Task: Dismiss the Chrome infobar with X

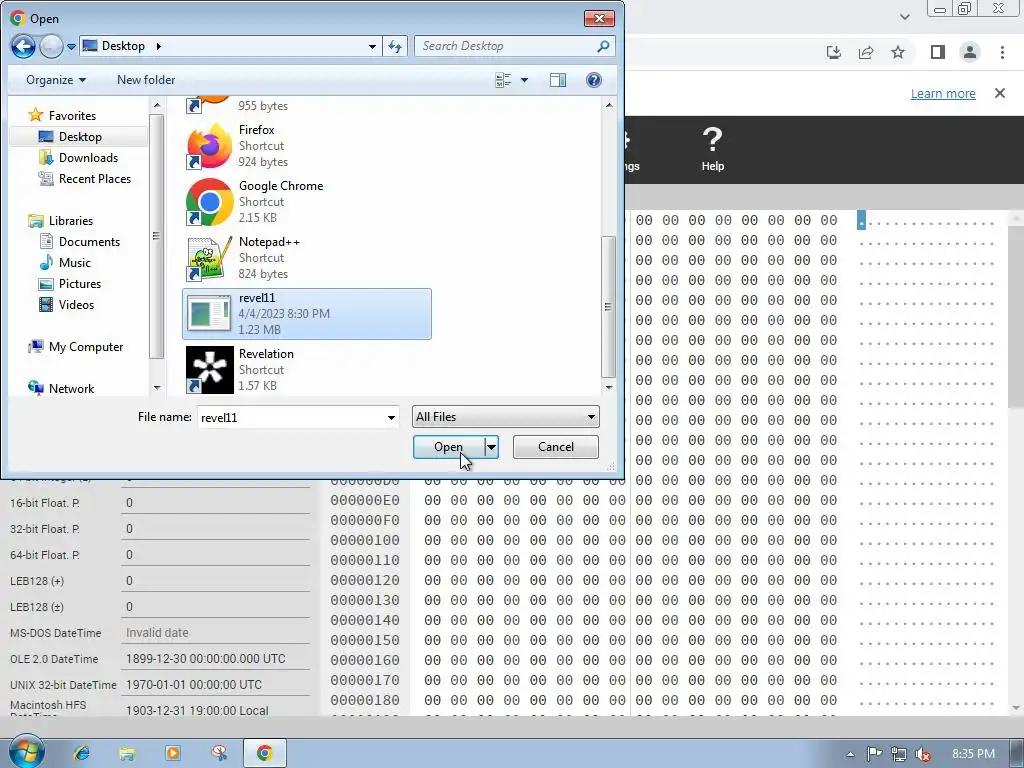Action: click(x=1000, y=93)
